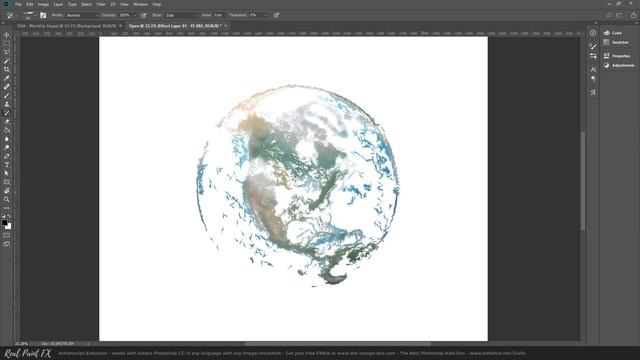Reset default foreground and background colors
Screen dimensions: 640x360
click(x=4, y=216)
